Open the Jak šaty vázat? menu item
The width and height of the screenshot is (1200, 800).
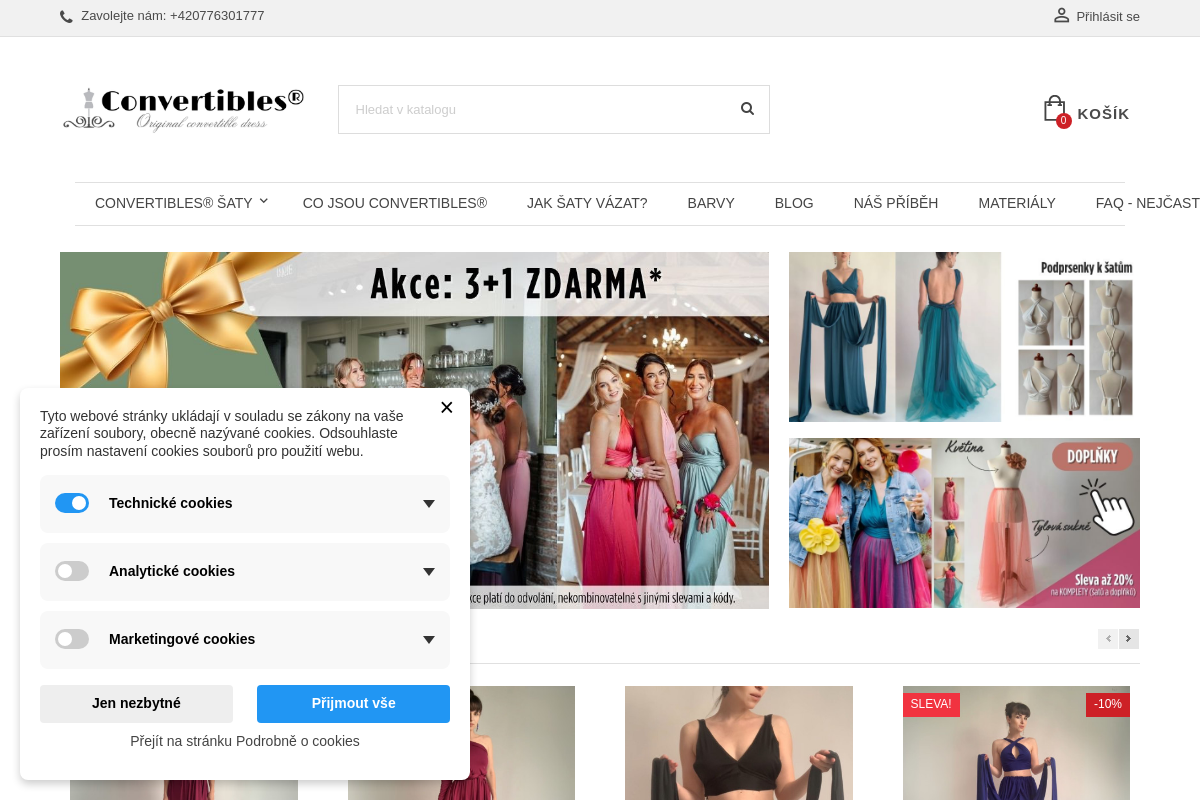[x=587, y=203]
